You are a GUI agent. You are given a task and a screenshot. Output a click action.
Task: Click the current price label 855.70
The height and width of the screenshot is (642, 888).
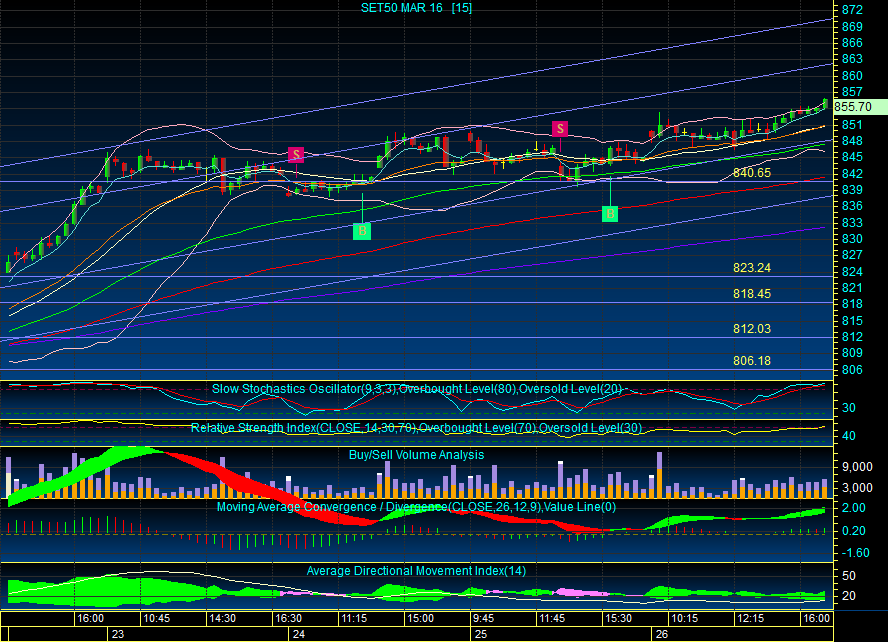point(853,107)
